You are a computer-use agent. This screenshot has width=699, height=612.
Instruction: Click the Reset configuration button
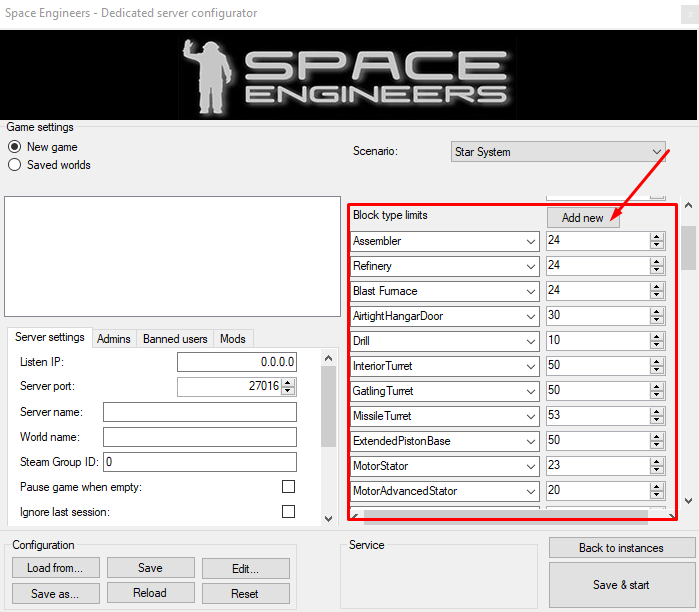[245, 593]
